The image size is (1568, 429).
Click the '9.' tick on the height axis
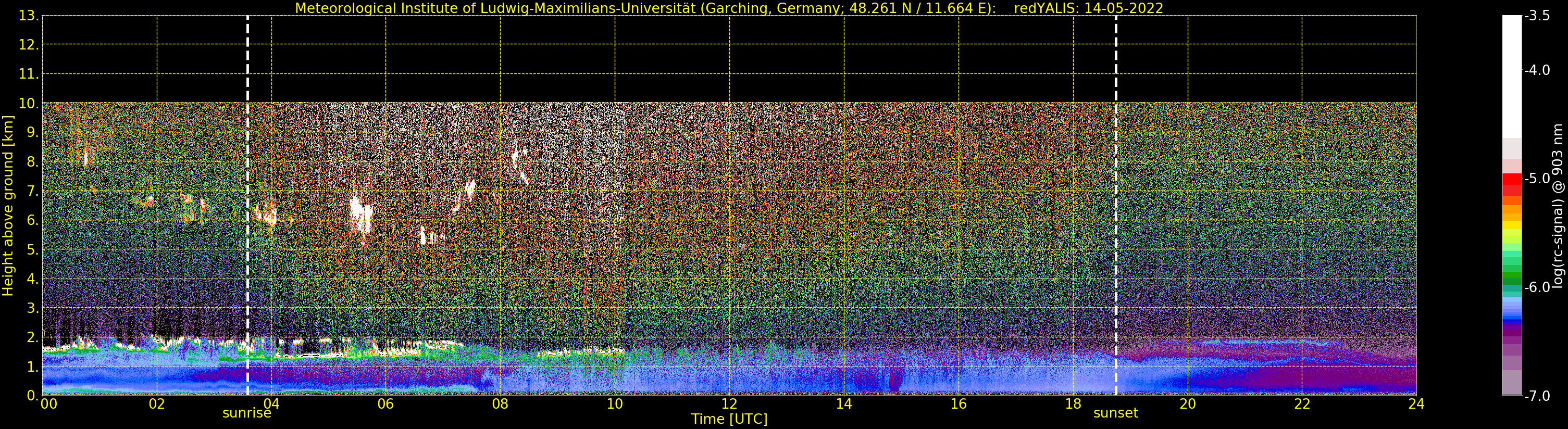33,133
